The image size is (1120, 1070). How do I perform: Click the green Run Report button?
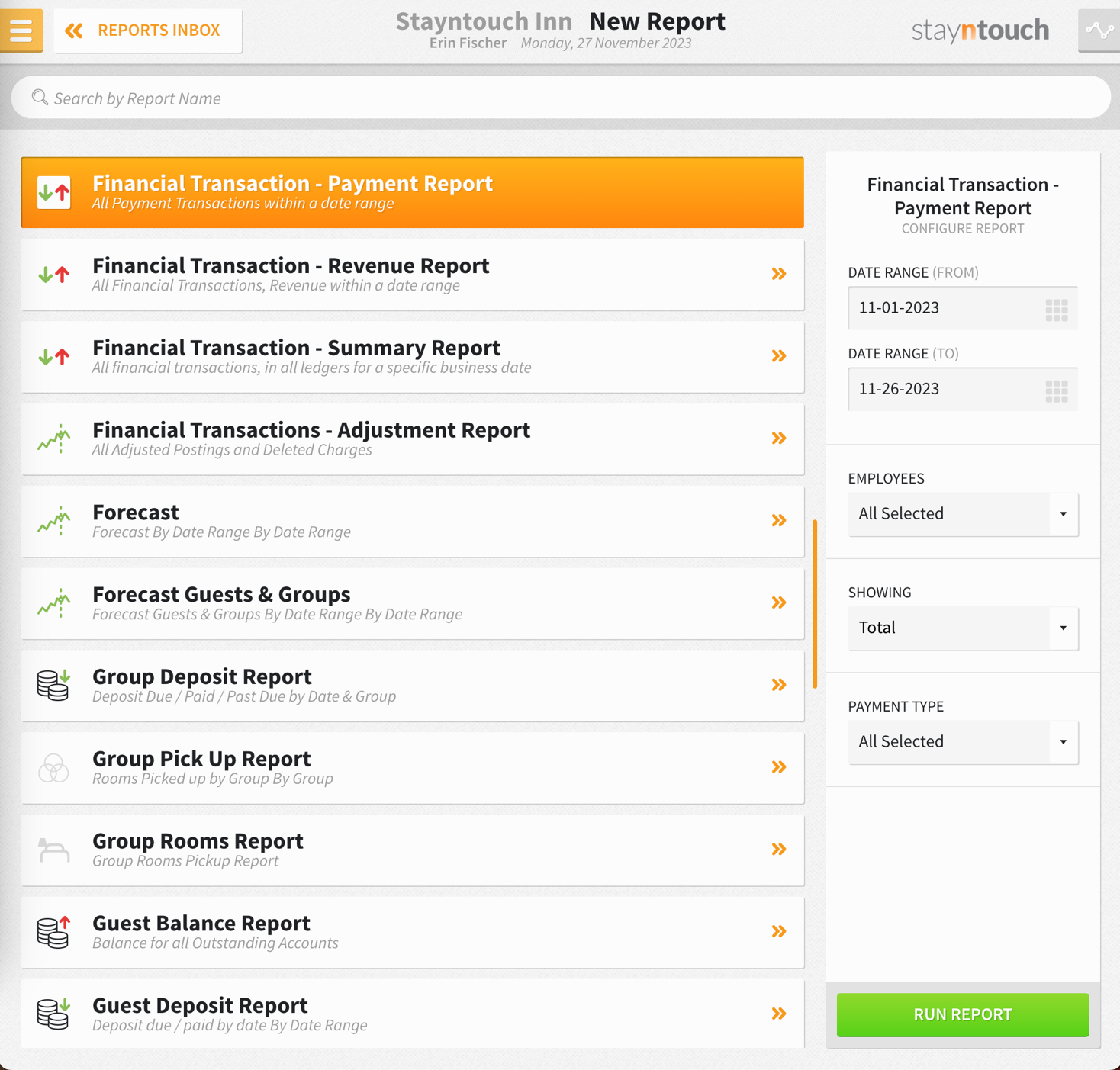963,1014
